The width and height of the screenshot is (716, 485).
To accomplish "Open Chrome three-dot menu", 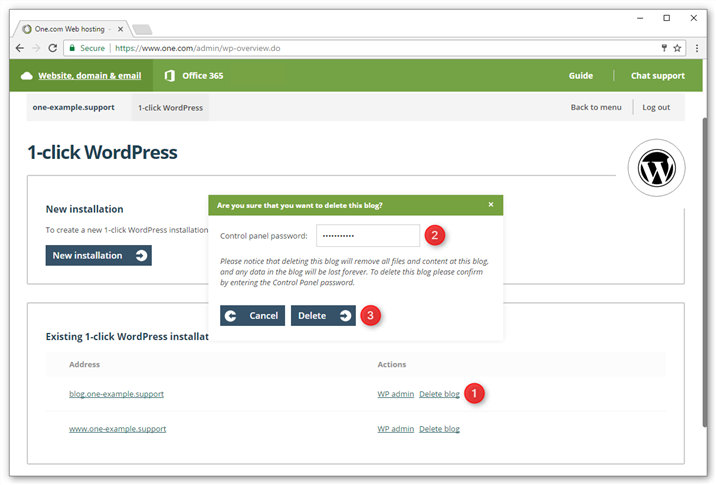I will [x=697, y=48].
